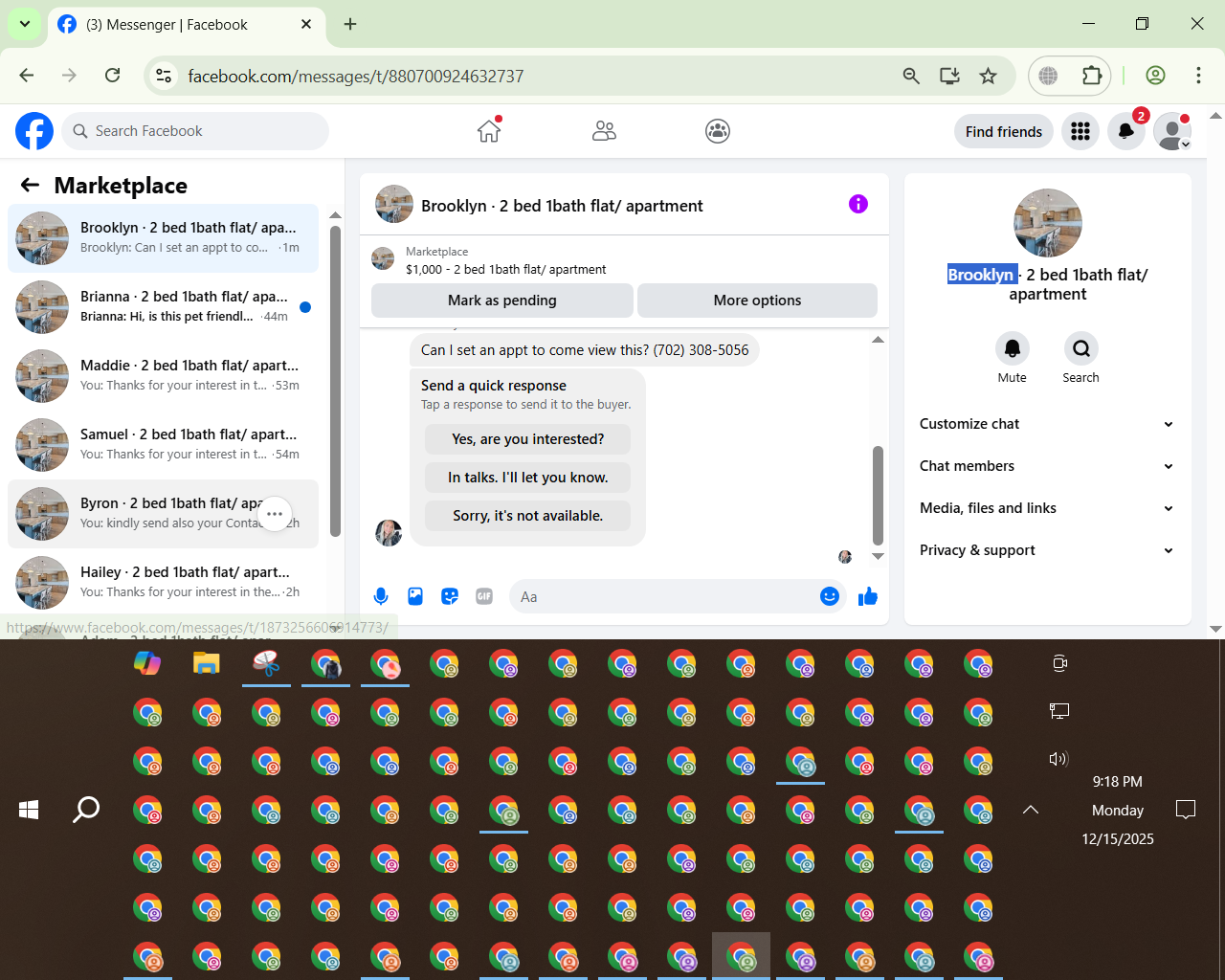
Task: Bookmark this tab with star icon
Action: click(x=989, y=76)
